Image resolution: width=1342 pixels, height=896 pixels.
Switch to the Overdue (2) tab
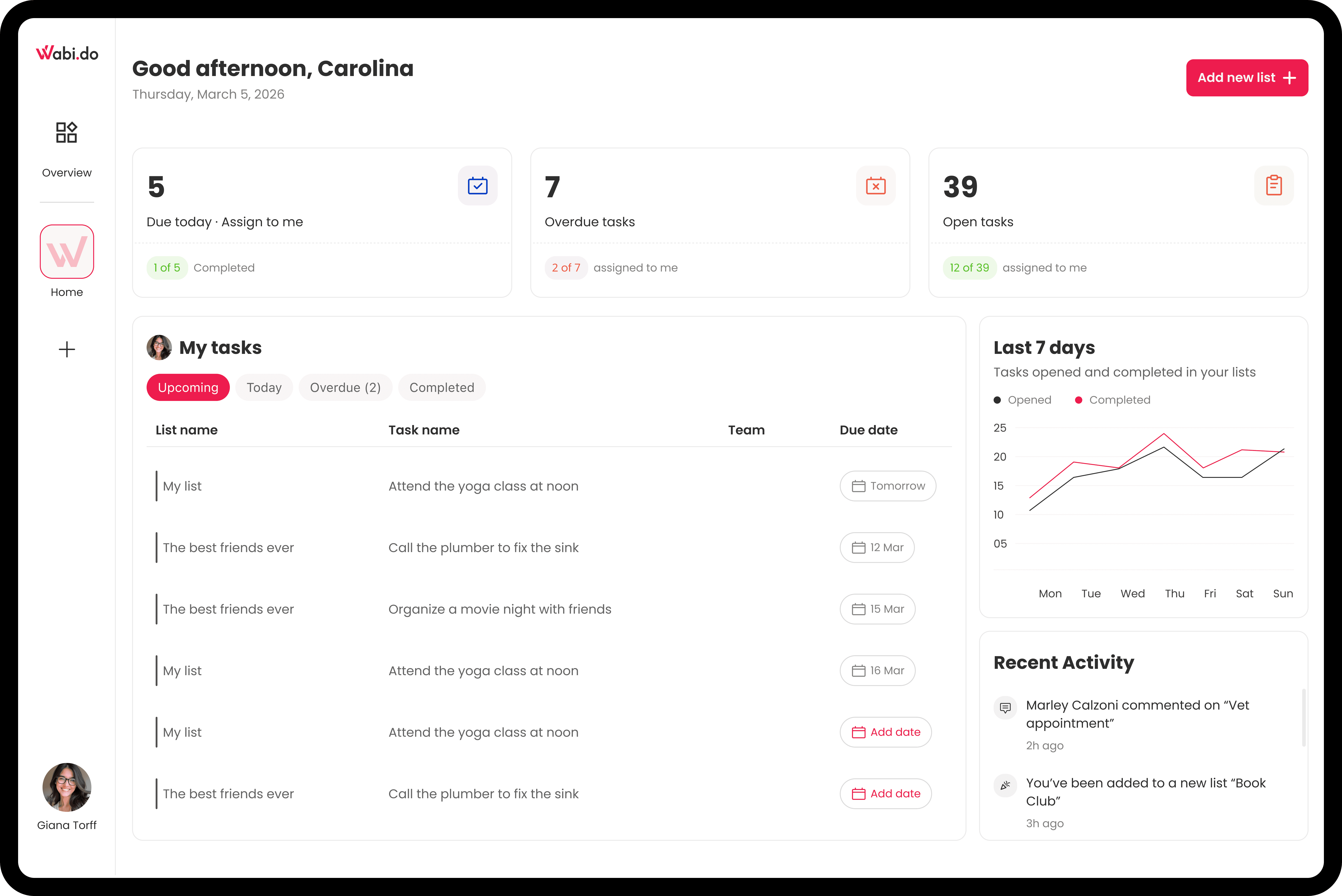345,387
